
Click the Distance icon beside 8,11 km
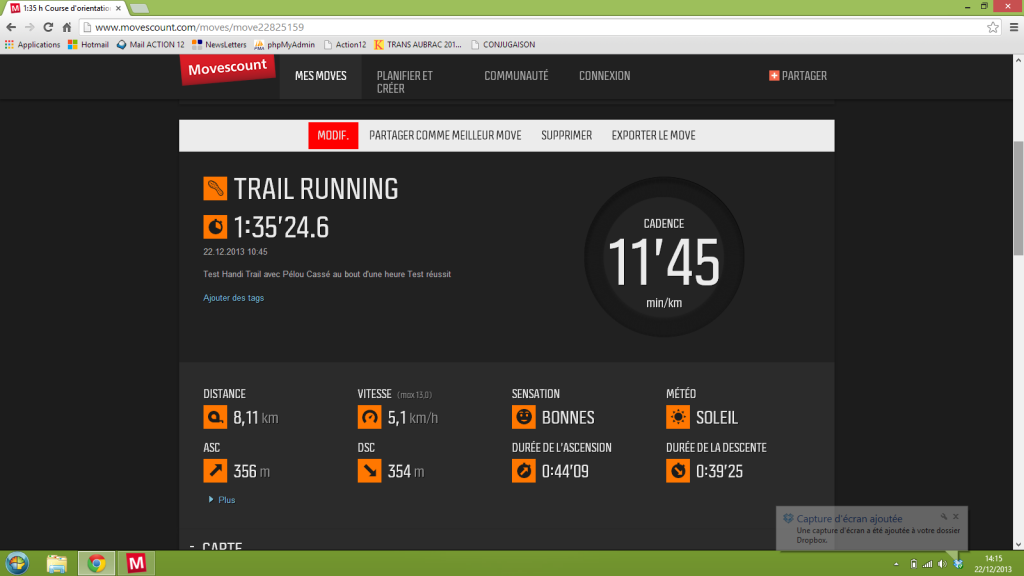[x=215, y=417]
